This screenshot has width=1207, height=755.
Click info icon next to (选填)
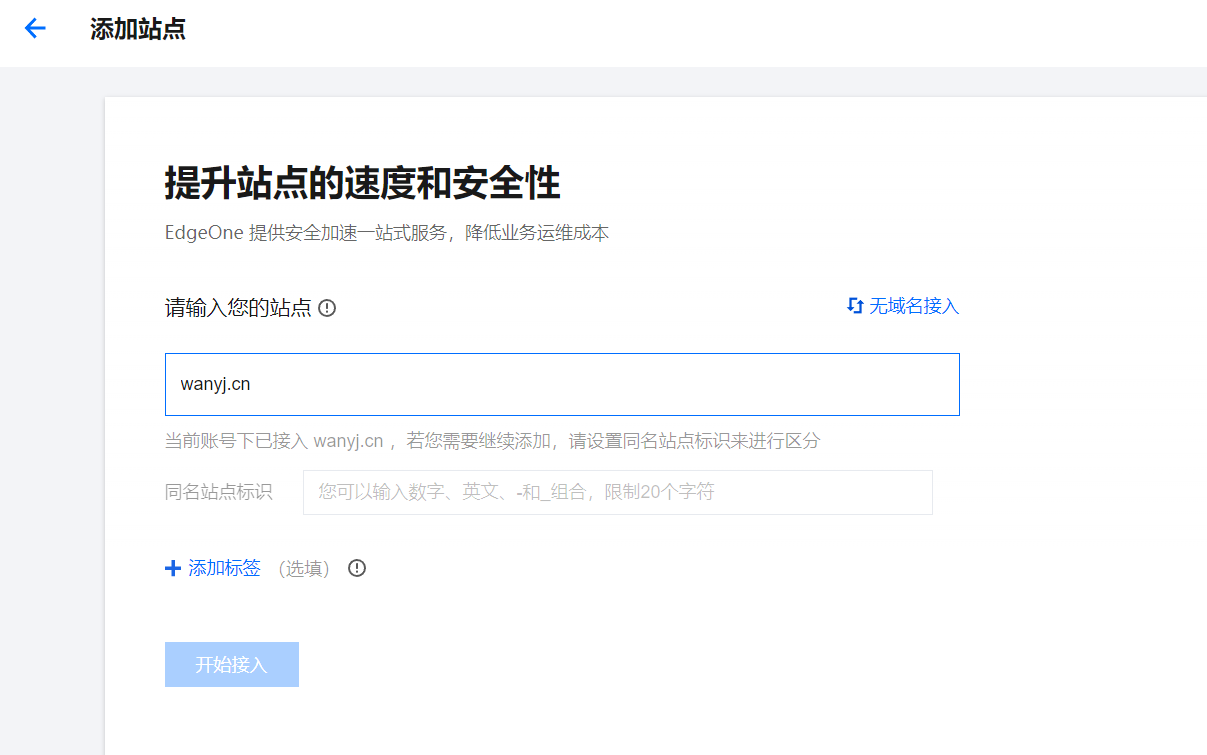click(x=357, y=568)
